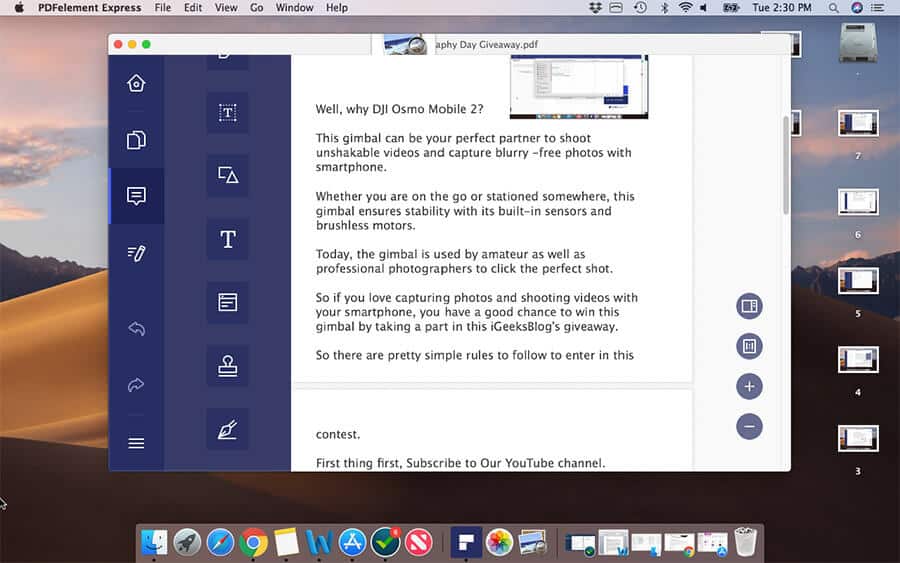Open the Apple menu

(19, 7)
